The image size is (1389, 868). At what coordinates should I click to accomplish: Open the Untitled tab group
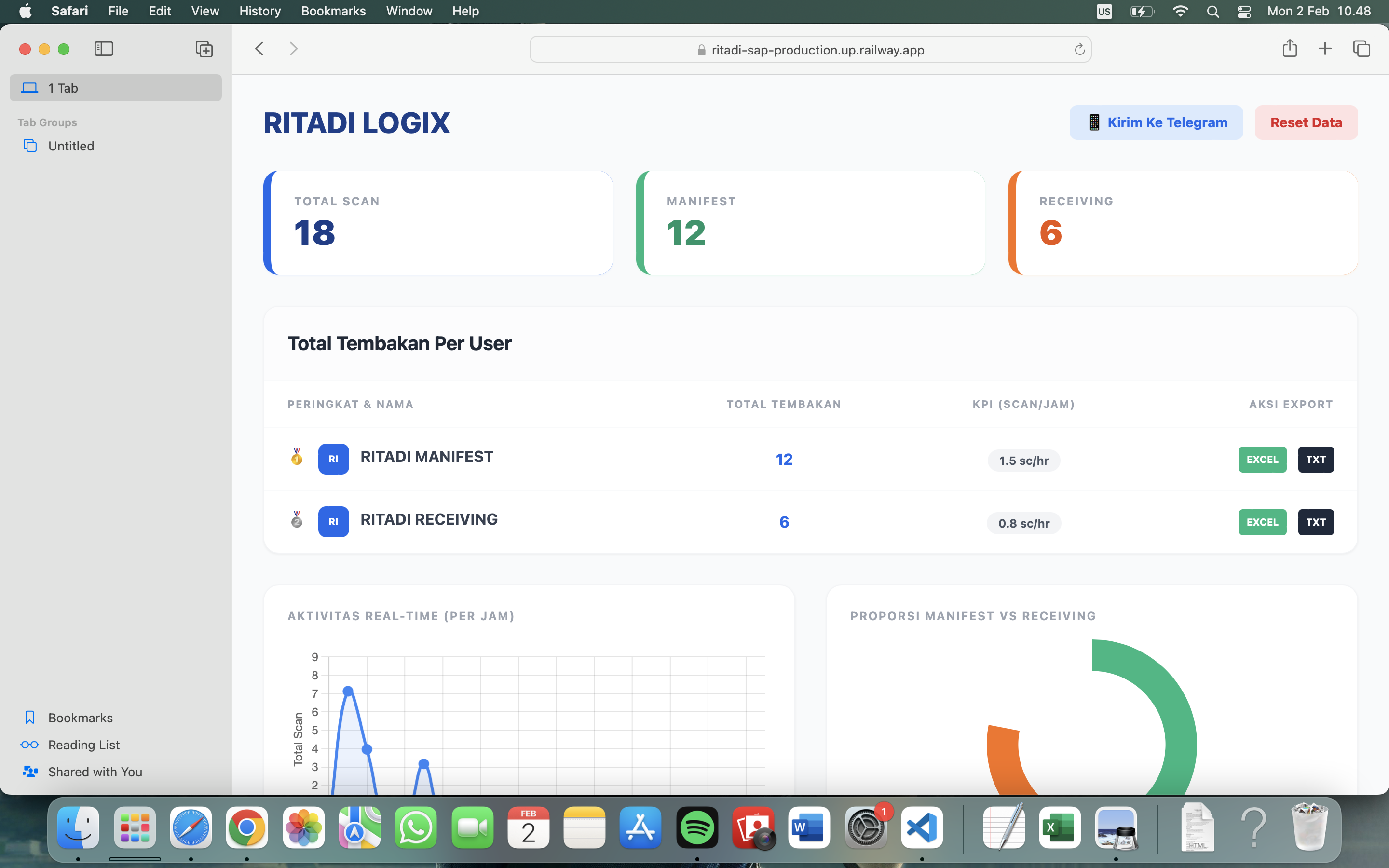(x=115, y=146)
